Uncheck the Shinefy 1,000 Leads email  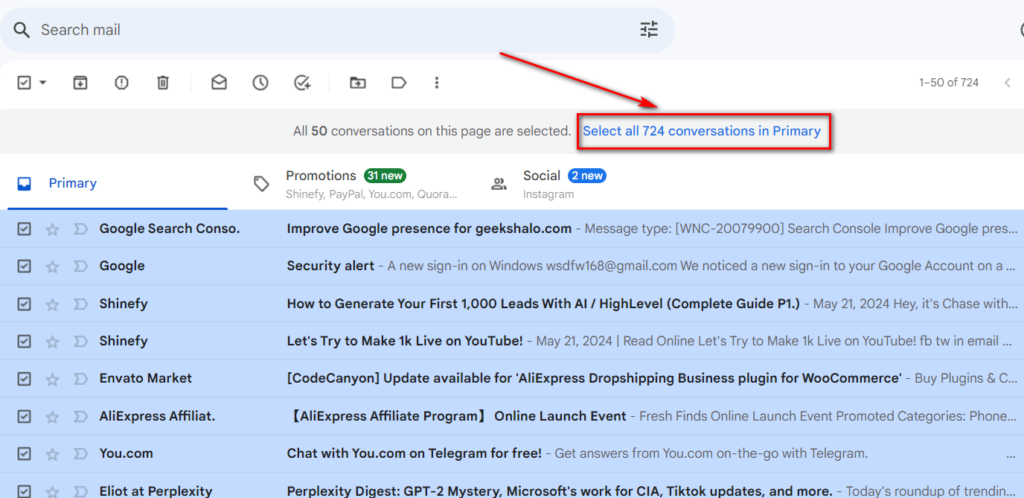[x=24, y=303]
